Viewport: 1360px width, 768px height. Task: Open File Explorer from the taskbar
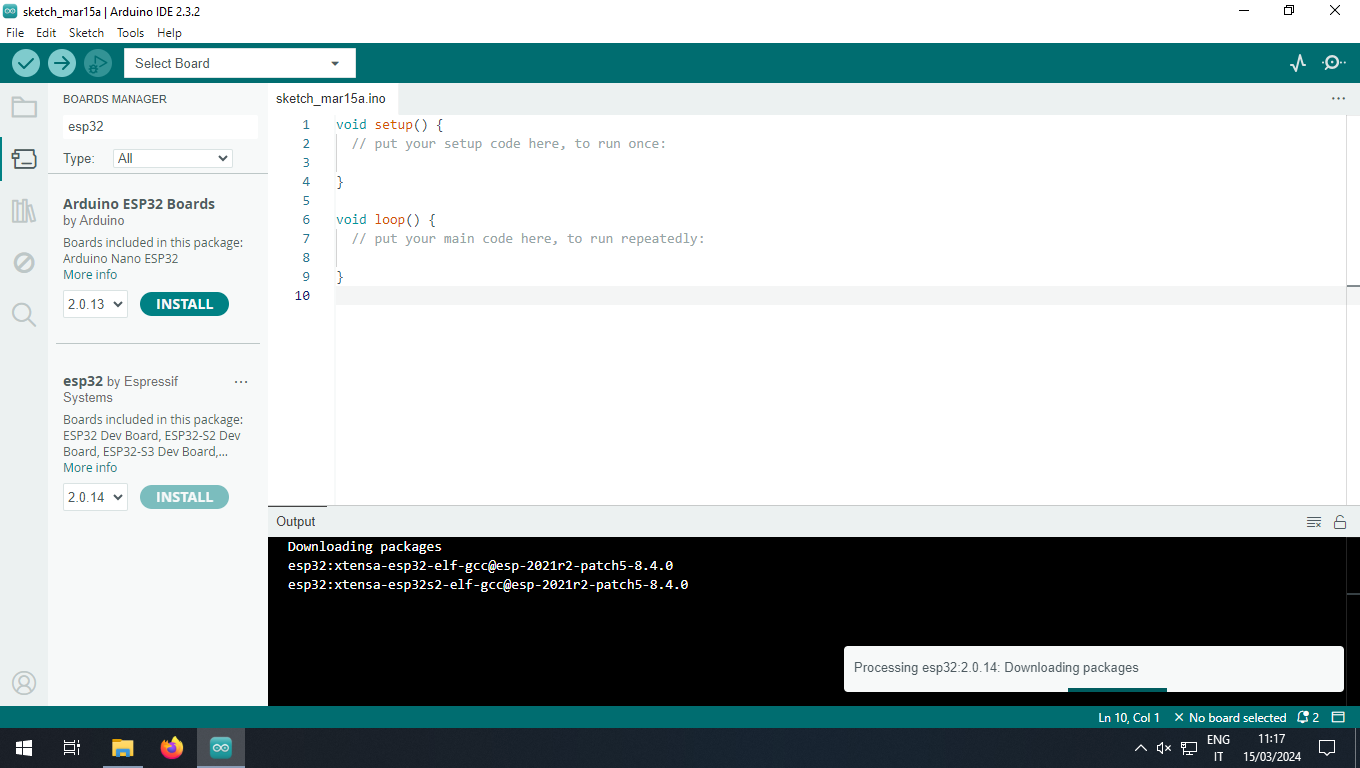pyautogui.click(x=122, y=748)
